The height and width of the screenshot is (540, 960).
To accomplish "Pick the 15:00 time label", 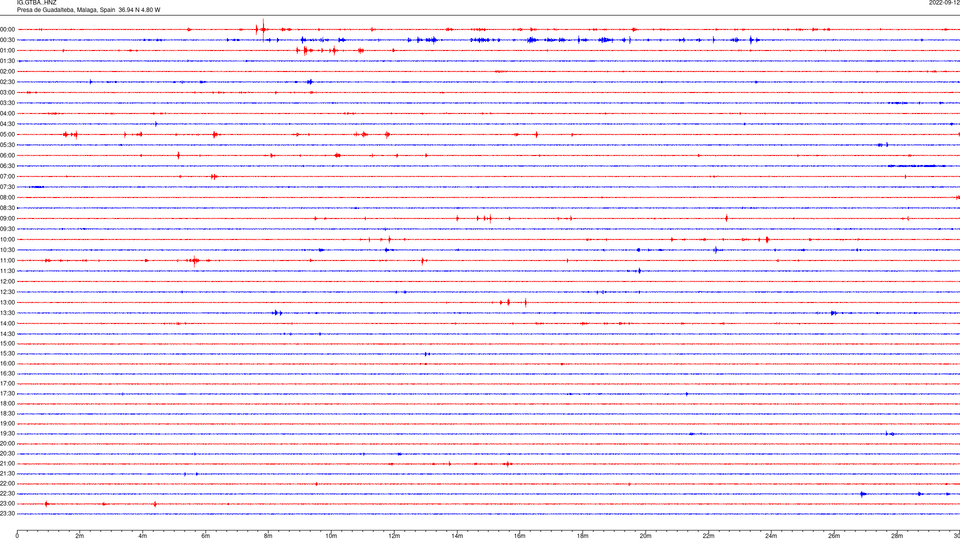I will (x=8, y=343).
